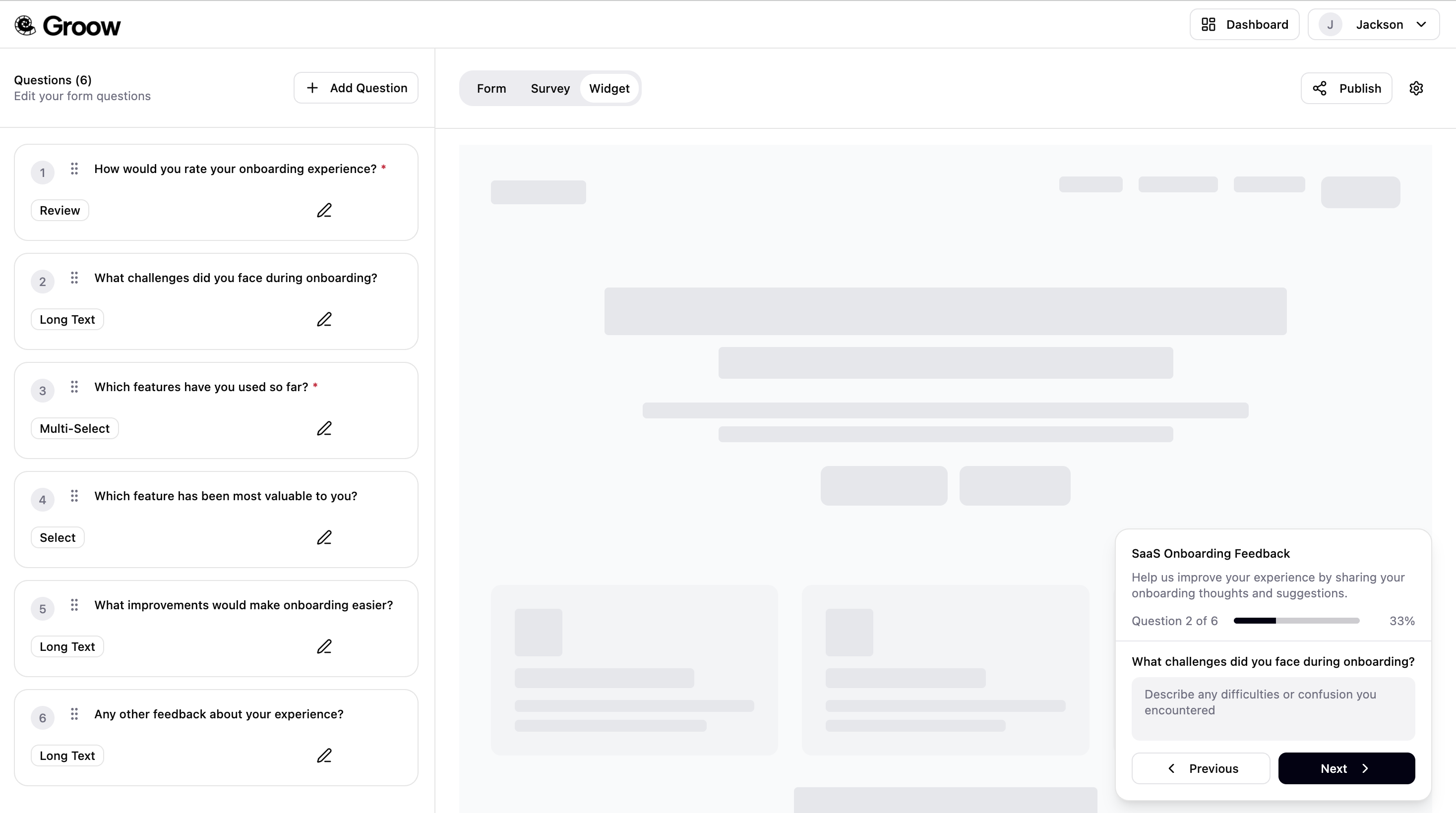Image resolution: width=1456 pixels, height=813 pixels.
Task: Edit the onboarding experience rating question
Action: click(325, 210)
